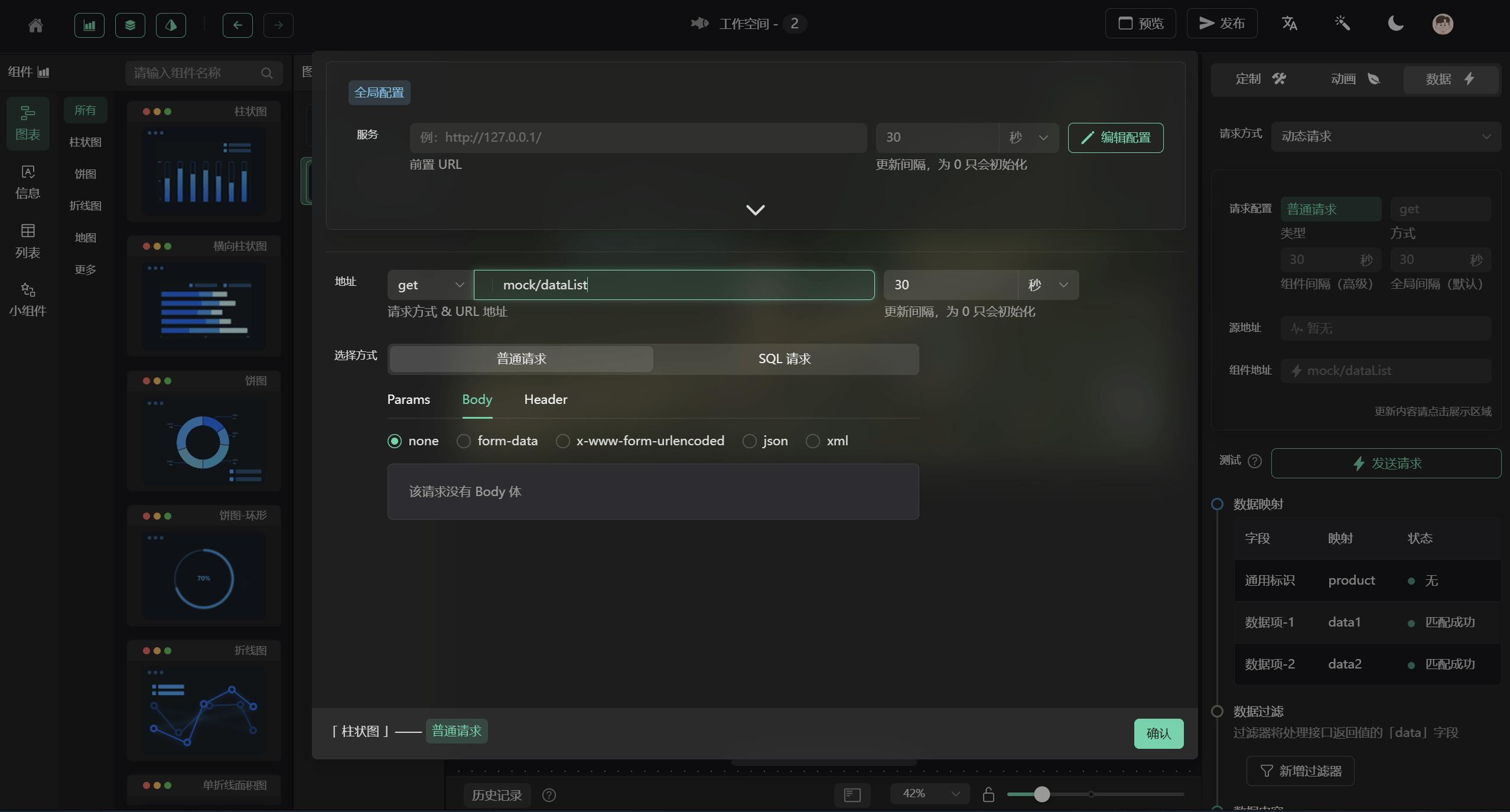Expand global config with the chevron
The image size is (1510, 812).
[755, 210]
